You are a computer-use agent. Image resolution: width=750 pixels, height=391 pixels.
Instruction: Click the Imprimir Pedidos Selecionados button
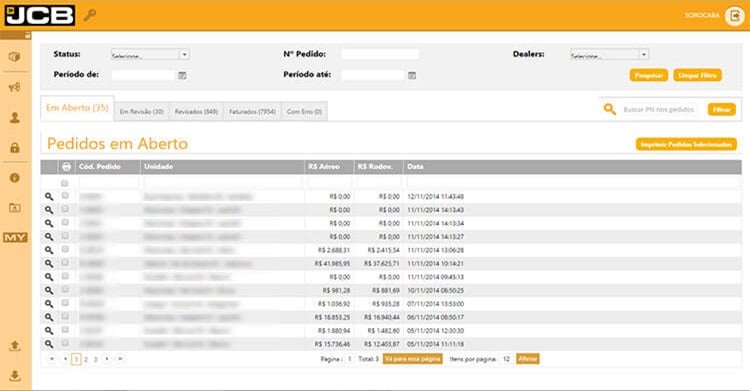click(x=686, y=144)
